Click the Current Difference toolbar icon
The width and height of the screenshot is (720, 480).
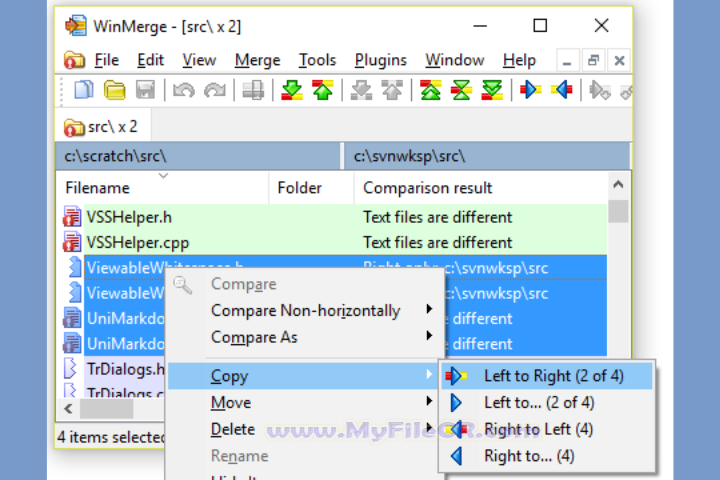tap(461, 90)
